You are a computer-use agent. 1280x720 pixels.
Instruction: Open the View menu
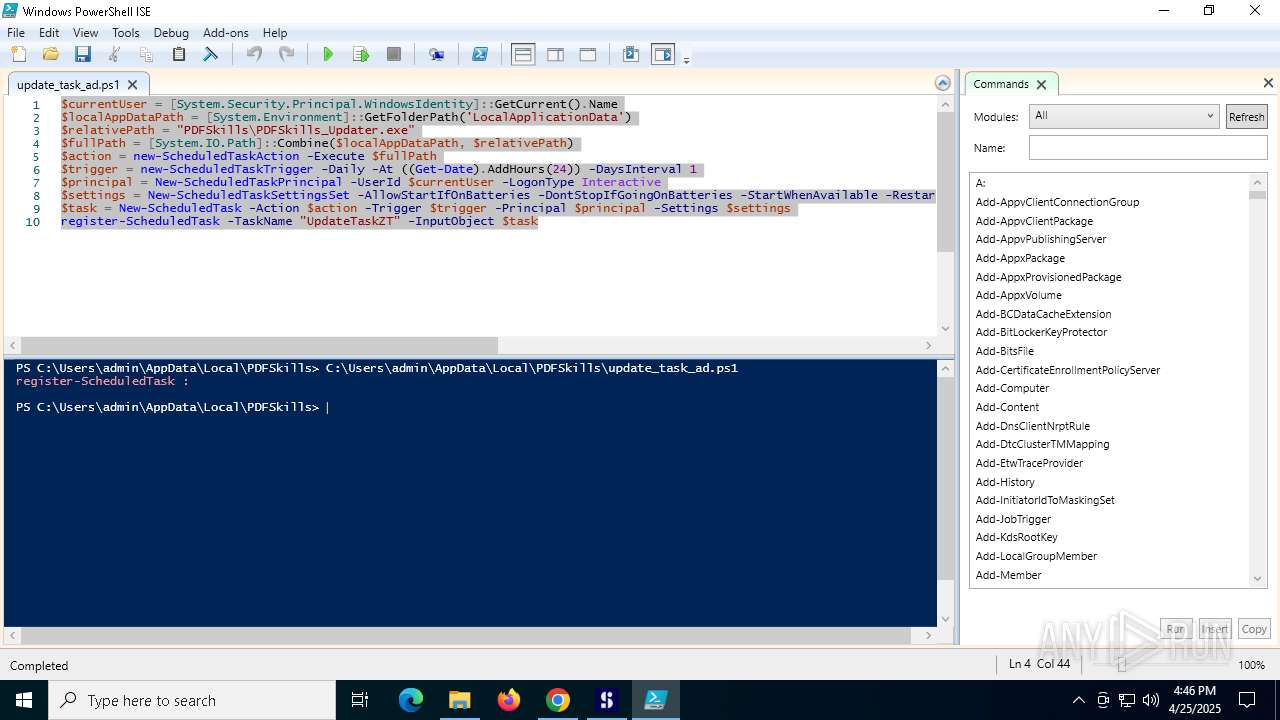(x=86, y=33)
